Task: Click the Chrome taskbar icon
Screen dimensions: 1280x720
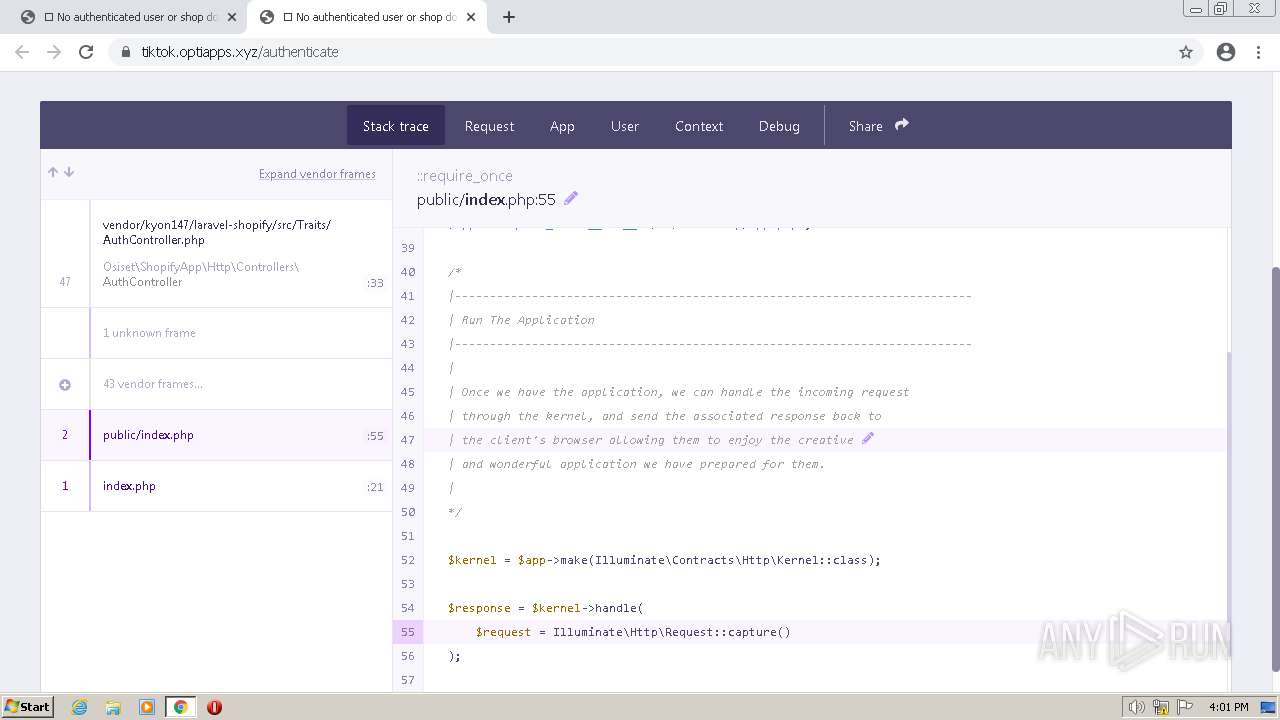Action: point(181,707)
